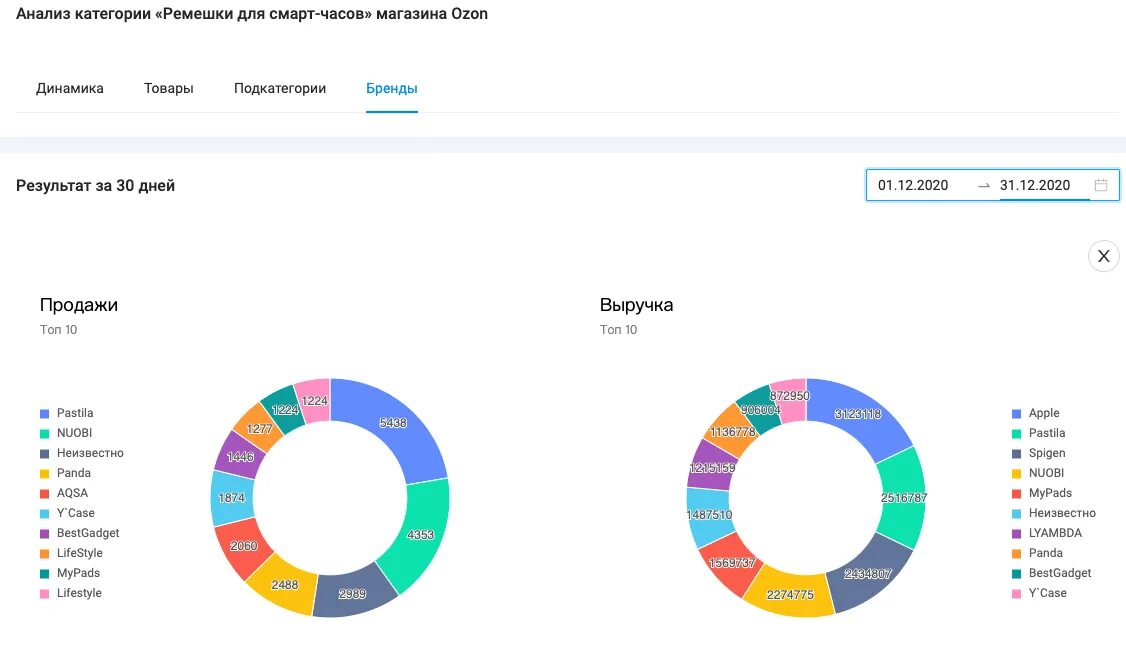Click the 1136778 orange revenue slice
Screen dimensions: 1126x651
click(x=731, y=431)
